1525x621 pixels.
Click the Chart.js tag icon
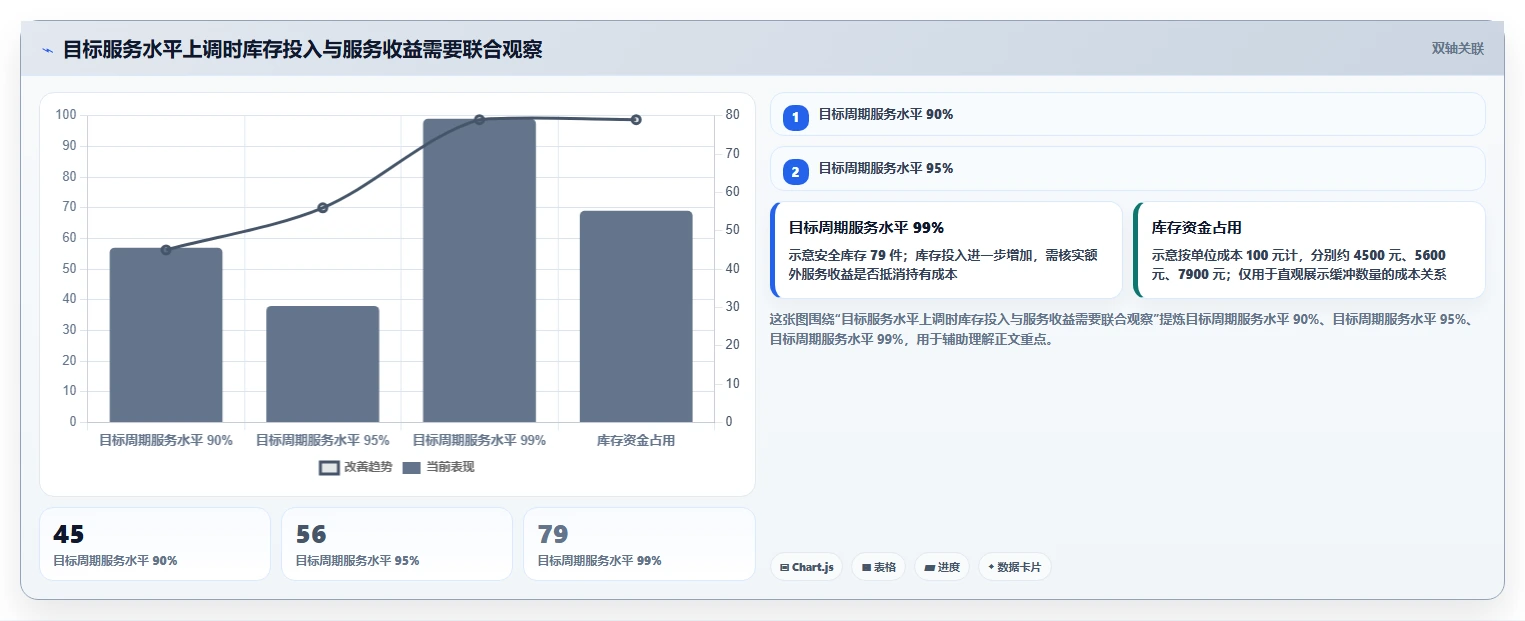click(x=784, y=568)
